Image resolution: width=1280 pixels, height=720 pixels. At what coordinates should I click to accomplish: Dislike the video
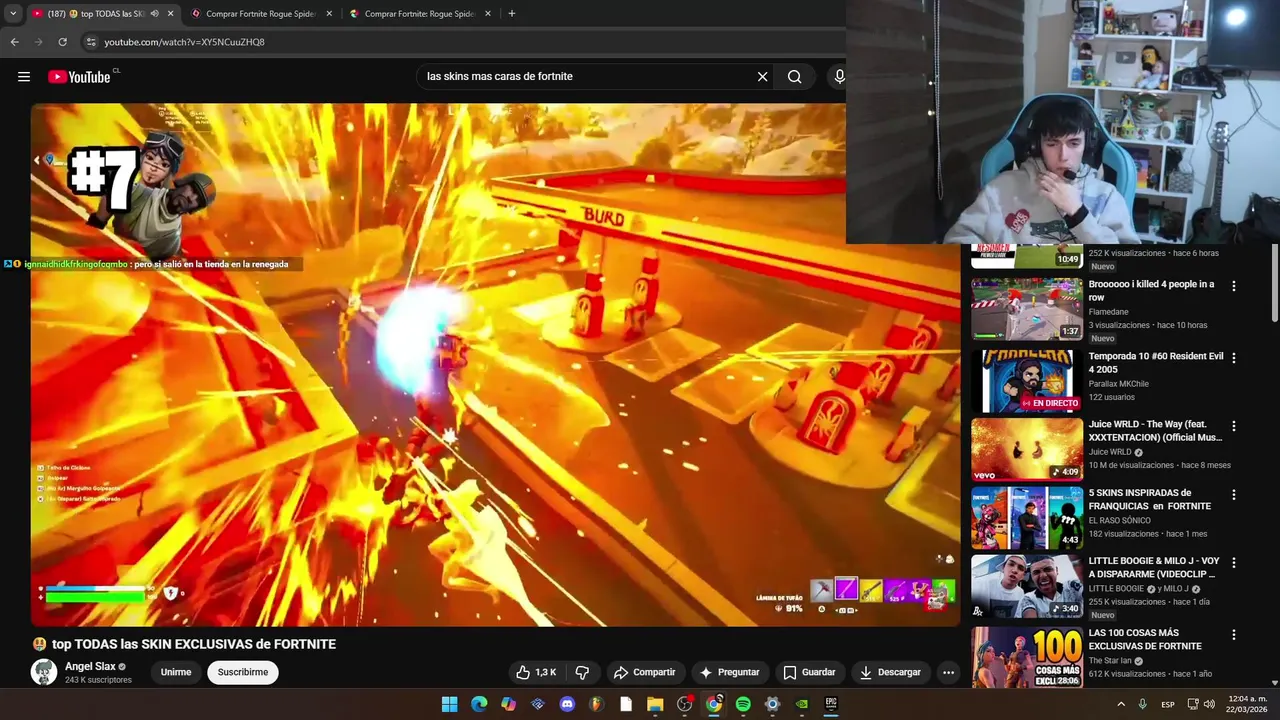pyautogui.click(x=582, y=672)
